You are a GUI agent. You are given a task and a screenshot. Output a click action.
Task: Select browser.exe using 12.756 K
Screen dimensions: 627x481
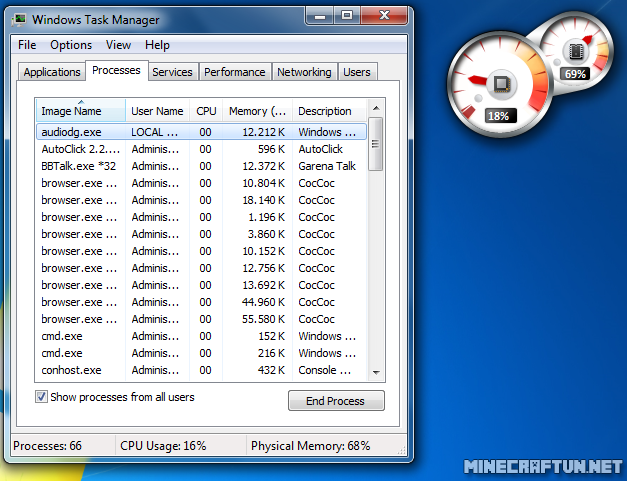pos(202,268)
